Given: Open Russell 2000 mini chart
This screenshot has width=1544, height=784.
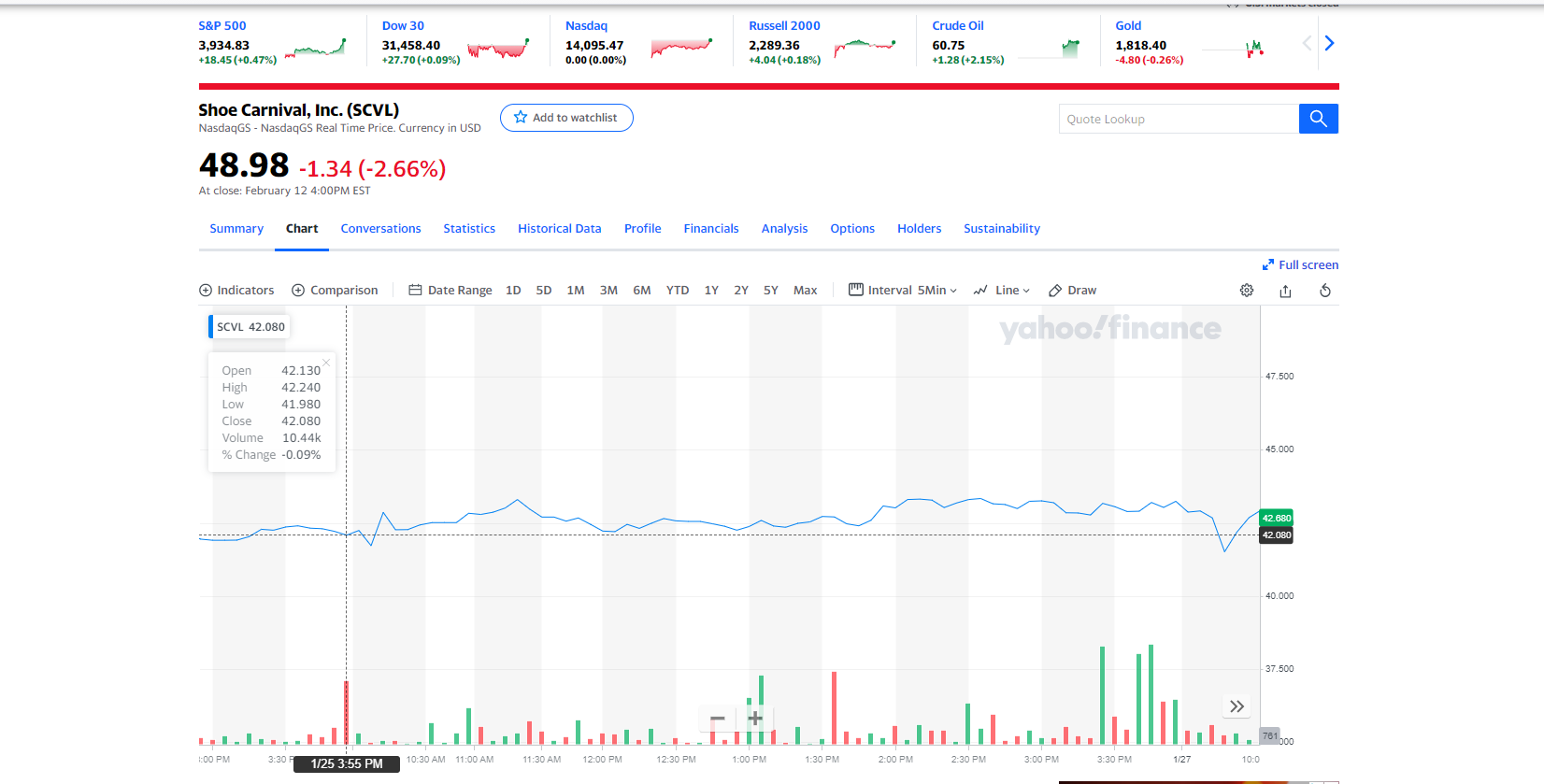Looking at the screenshot, I should point(865,49).
